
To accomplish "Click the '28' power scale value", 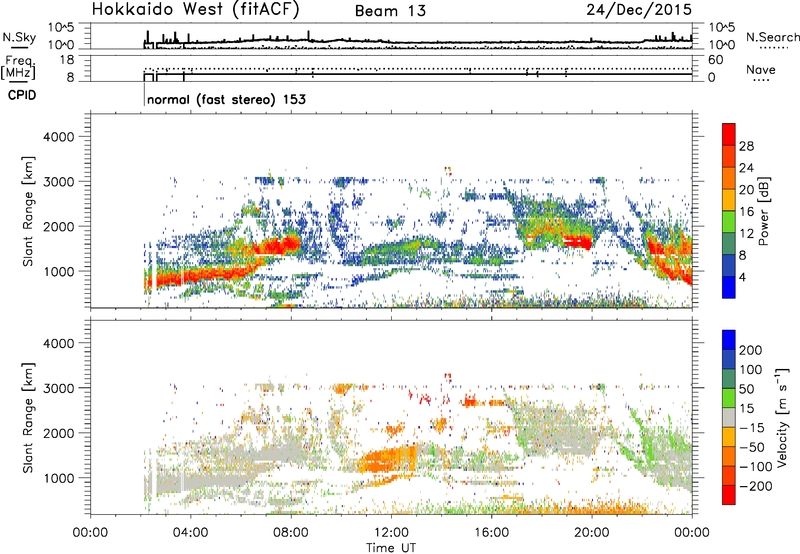I will [746, 146].
